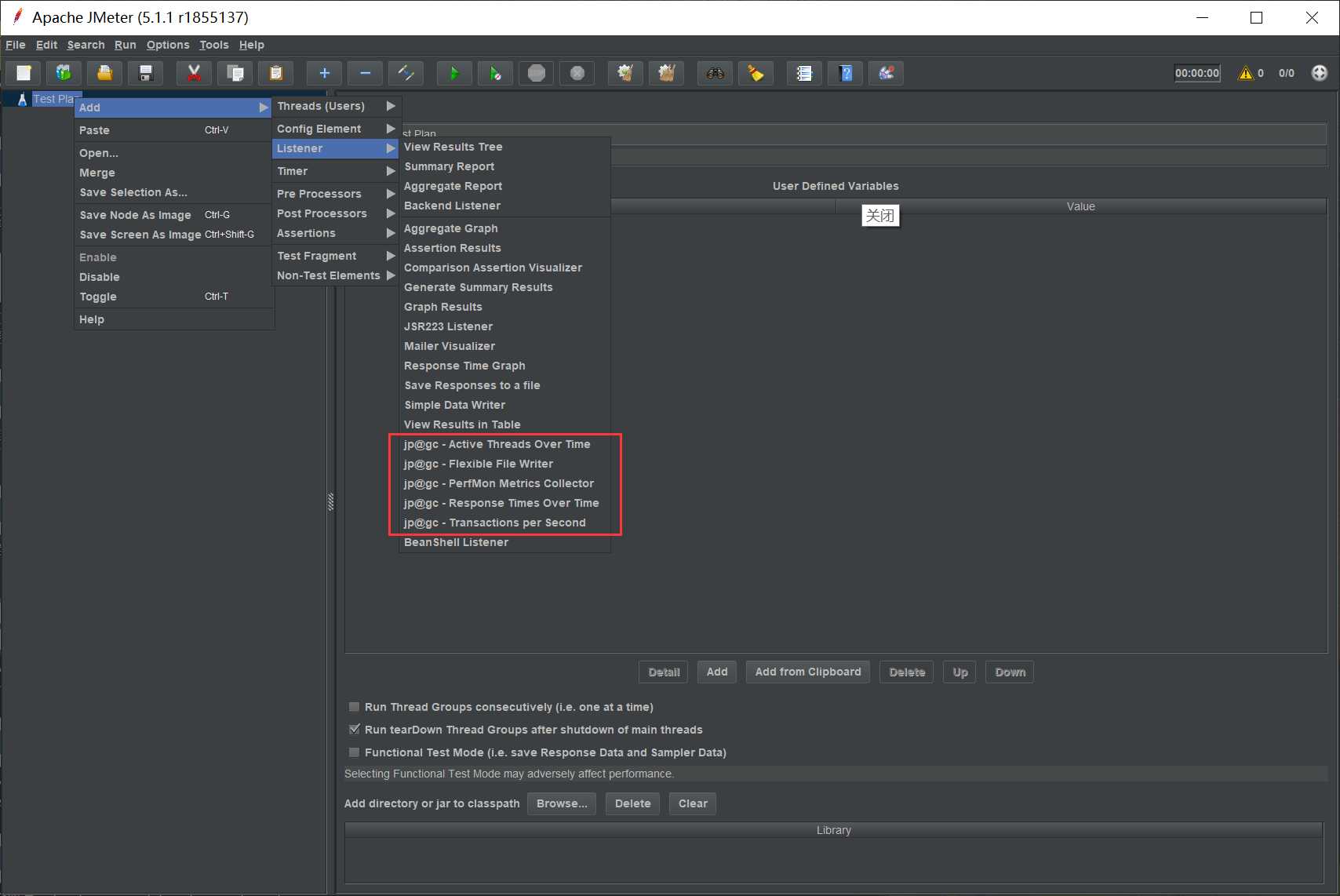Viewport: 1340px width, 896px height.
Task: Click the Cut scissors icon
Action: pos(194,73)
